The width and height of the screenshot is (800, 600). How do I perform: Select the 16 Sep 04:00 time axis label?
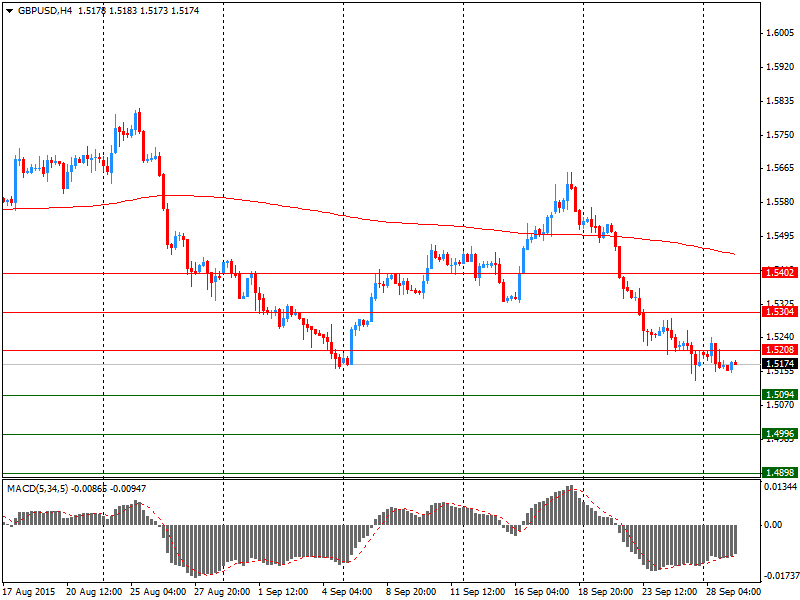coord(542,592)
